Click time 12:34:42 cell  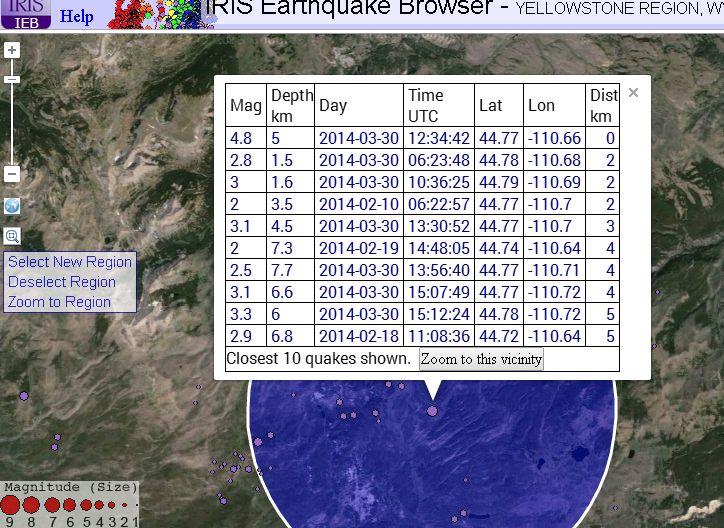(x=439, y=138)
